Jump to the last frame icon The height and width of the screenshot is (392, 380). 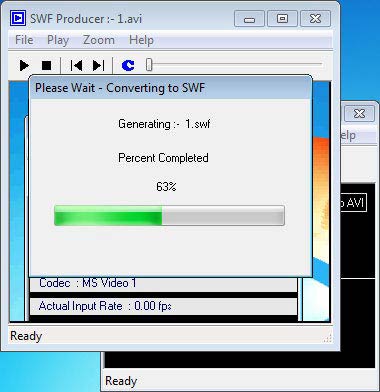tap(98, 65)
